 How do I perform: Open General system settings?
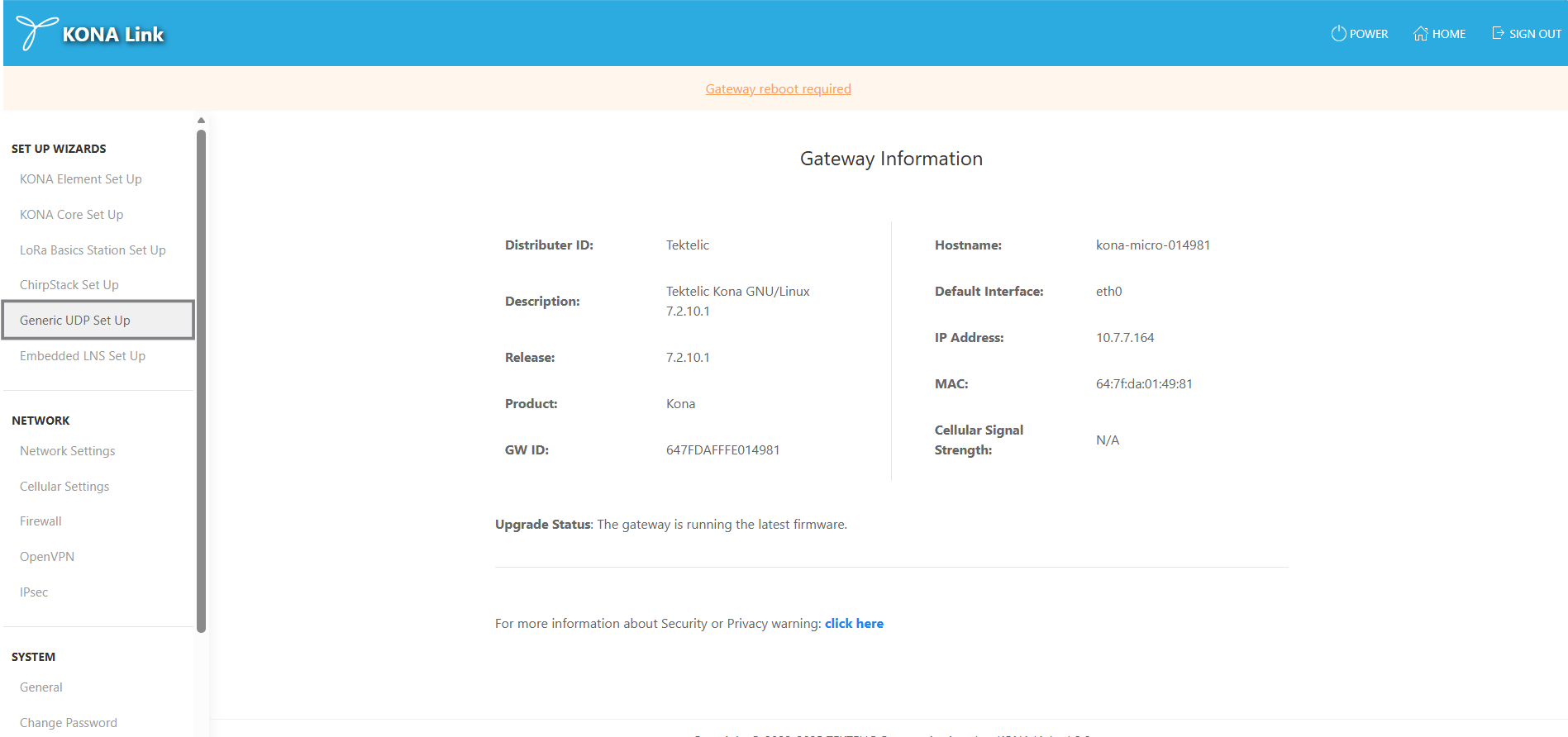41,687
